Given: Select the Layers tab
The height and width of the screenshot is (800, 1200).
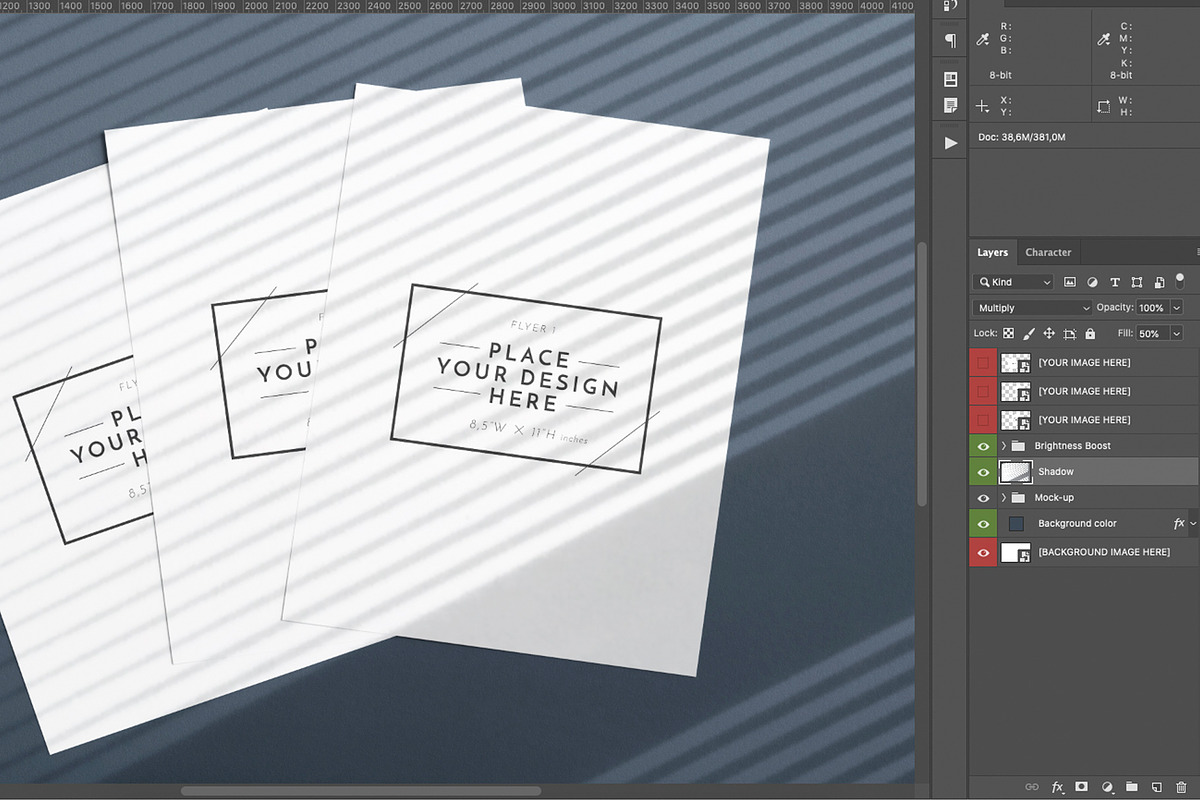Looking at the screenshot, I should 993,253.
